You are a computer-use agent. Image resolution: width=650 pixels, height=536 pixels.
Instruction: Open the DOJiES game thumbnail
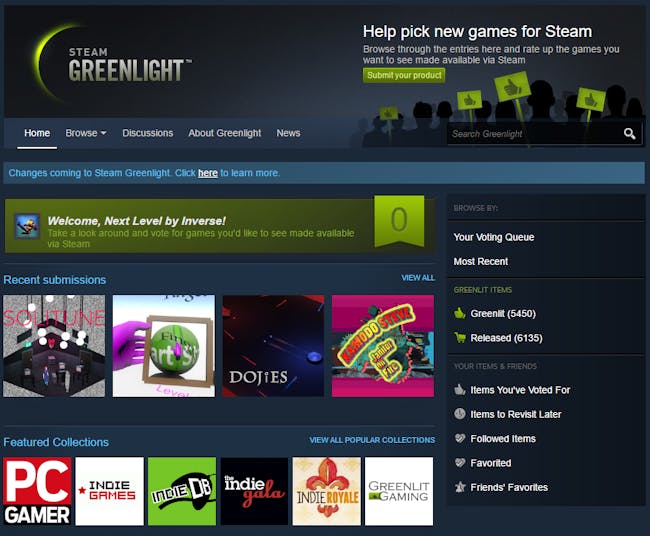(273, 346)
